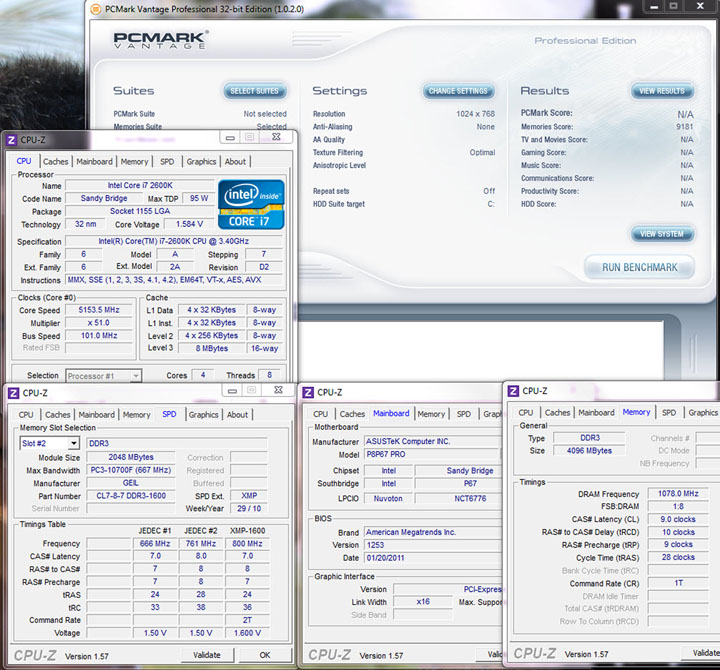Switch to Caches tab in top CPU-Z window
The height and width of the screenshot is (670, 720).
56,162
